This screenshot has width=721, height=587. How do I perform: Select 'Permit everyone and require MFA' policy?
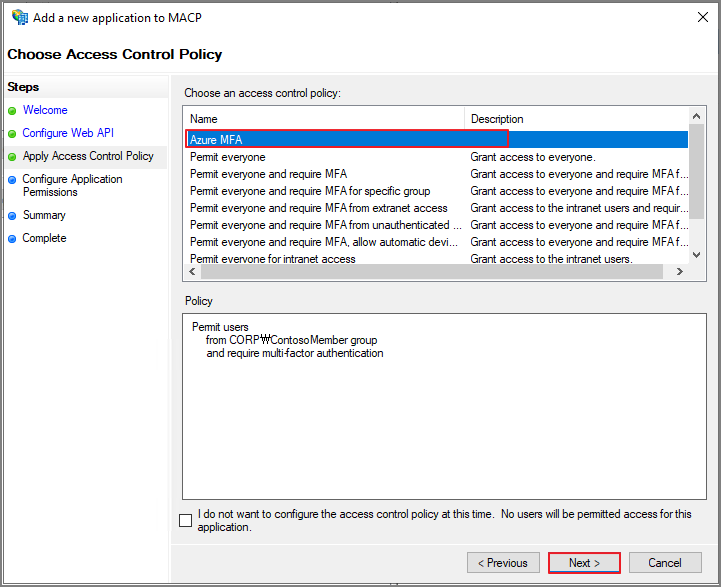(269, 174)
